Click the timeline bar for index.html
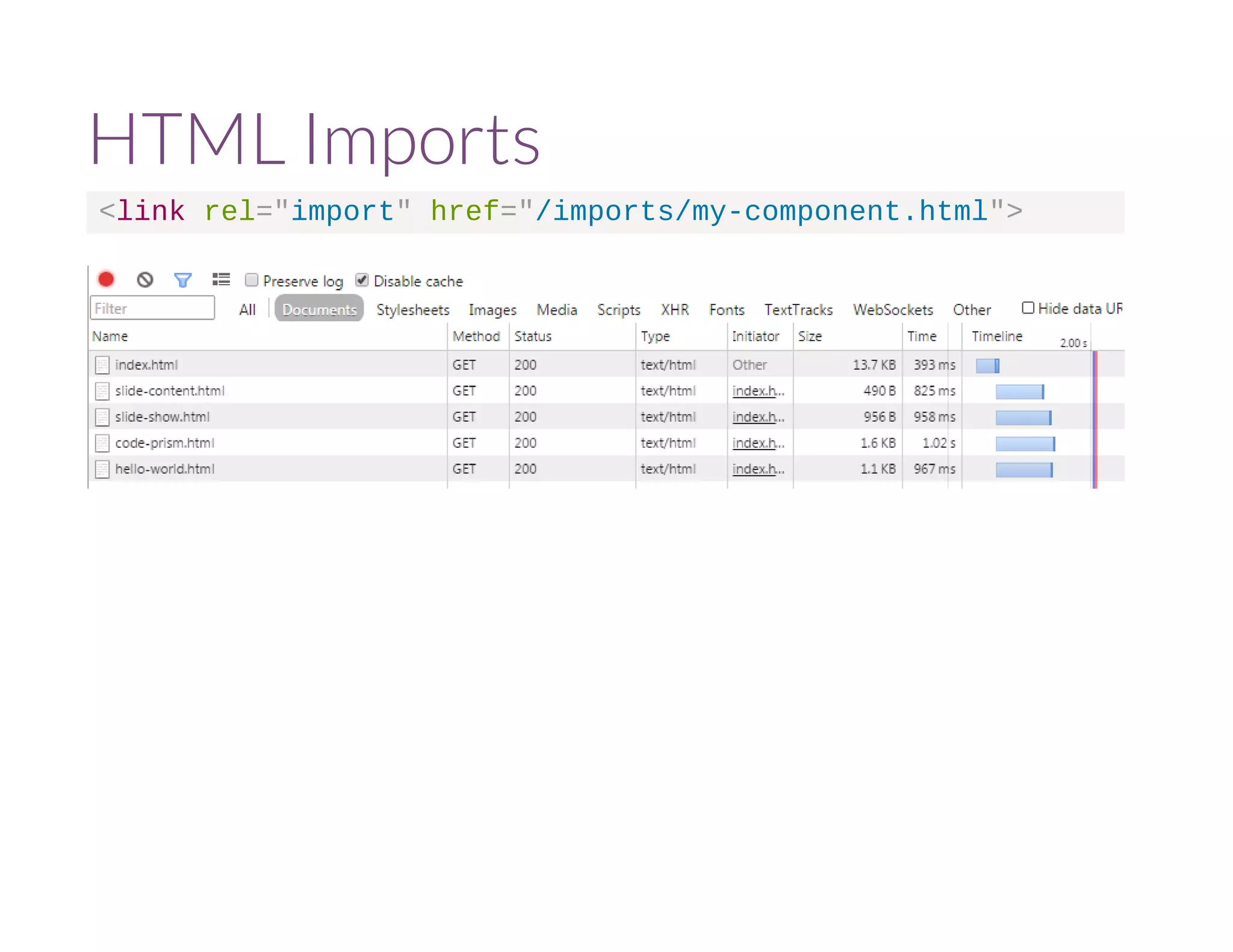 point(987,365)
